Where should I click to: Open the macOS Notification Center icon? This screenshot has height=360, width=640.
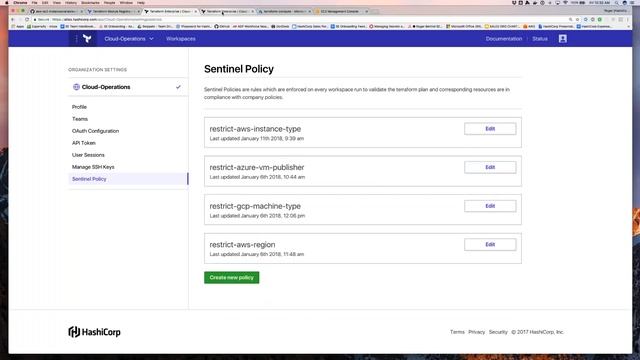632,2
